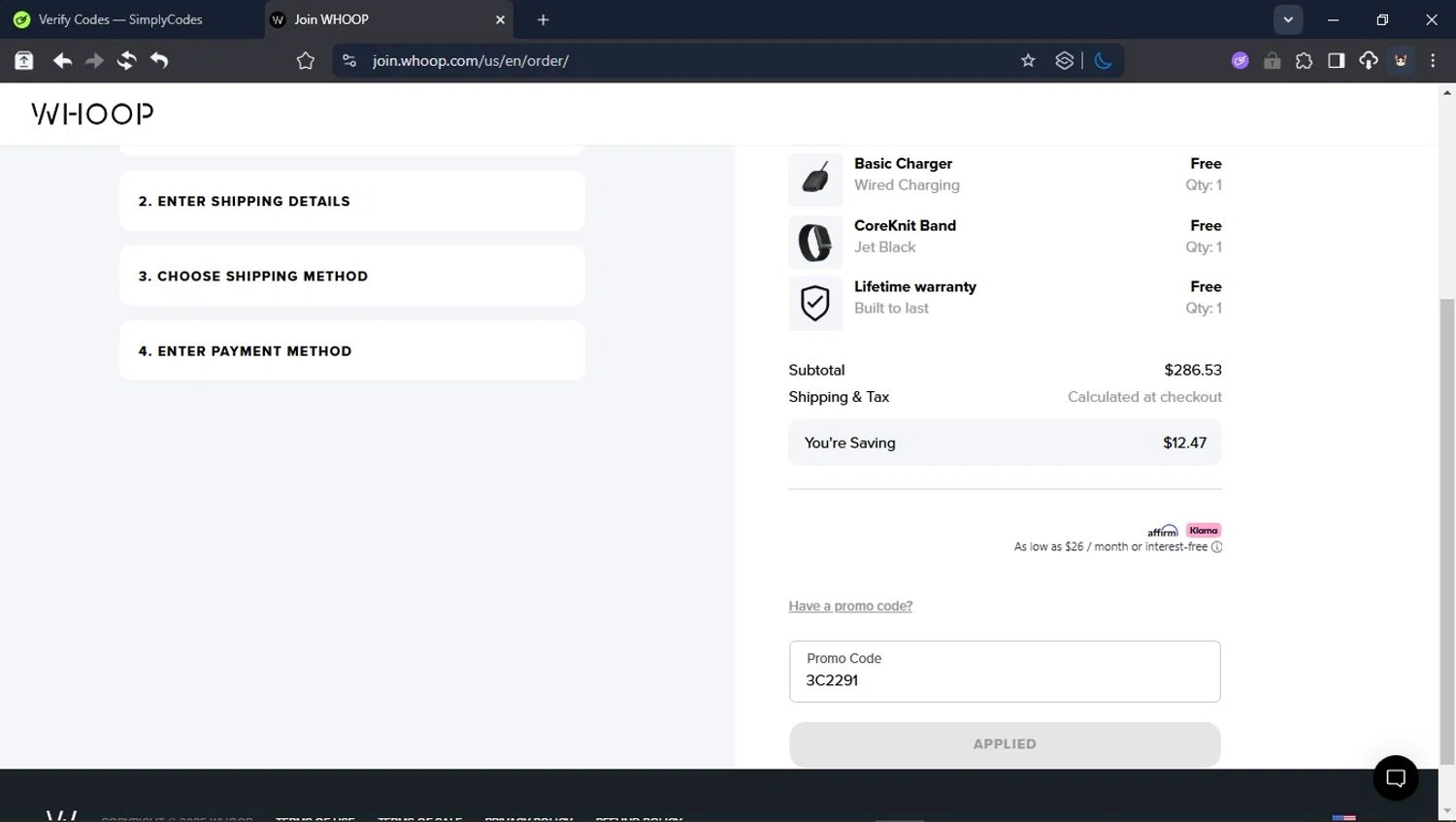Click the Have a promo code link

850,606
